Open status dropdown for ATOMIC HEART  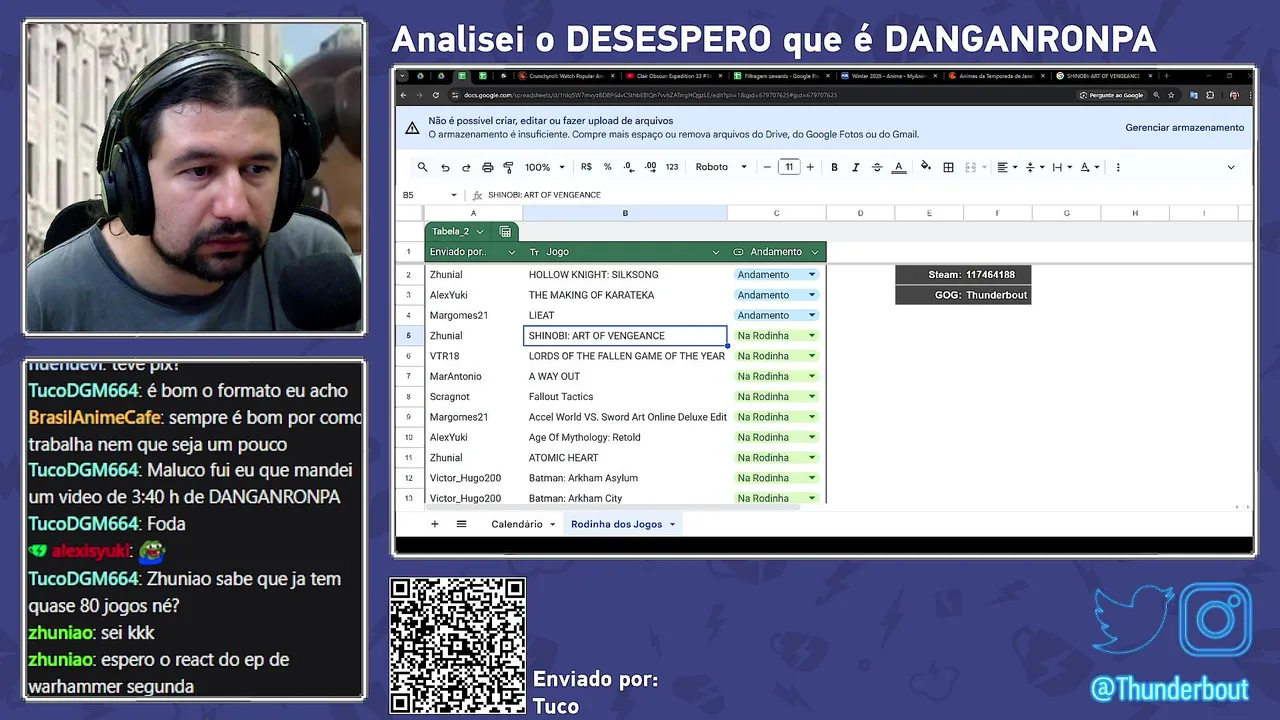point(812,458)
